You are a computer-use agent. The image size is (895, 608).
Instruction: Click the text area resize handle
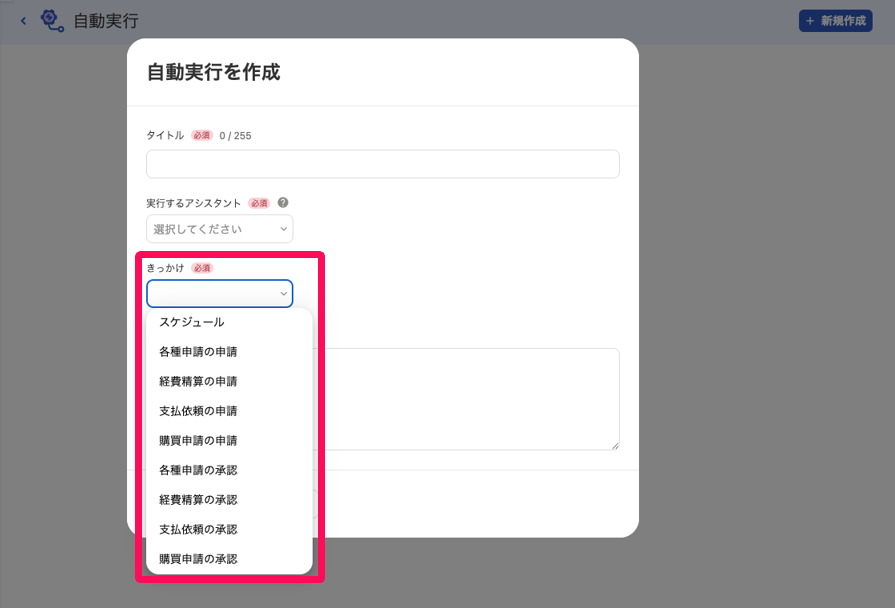click(x=615, y=446)
